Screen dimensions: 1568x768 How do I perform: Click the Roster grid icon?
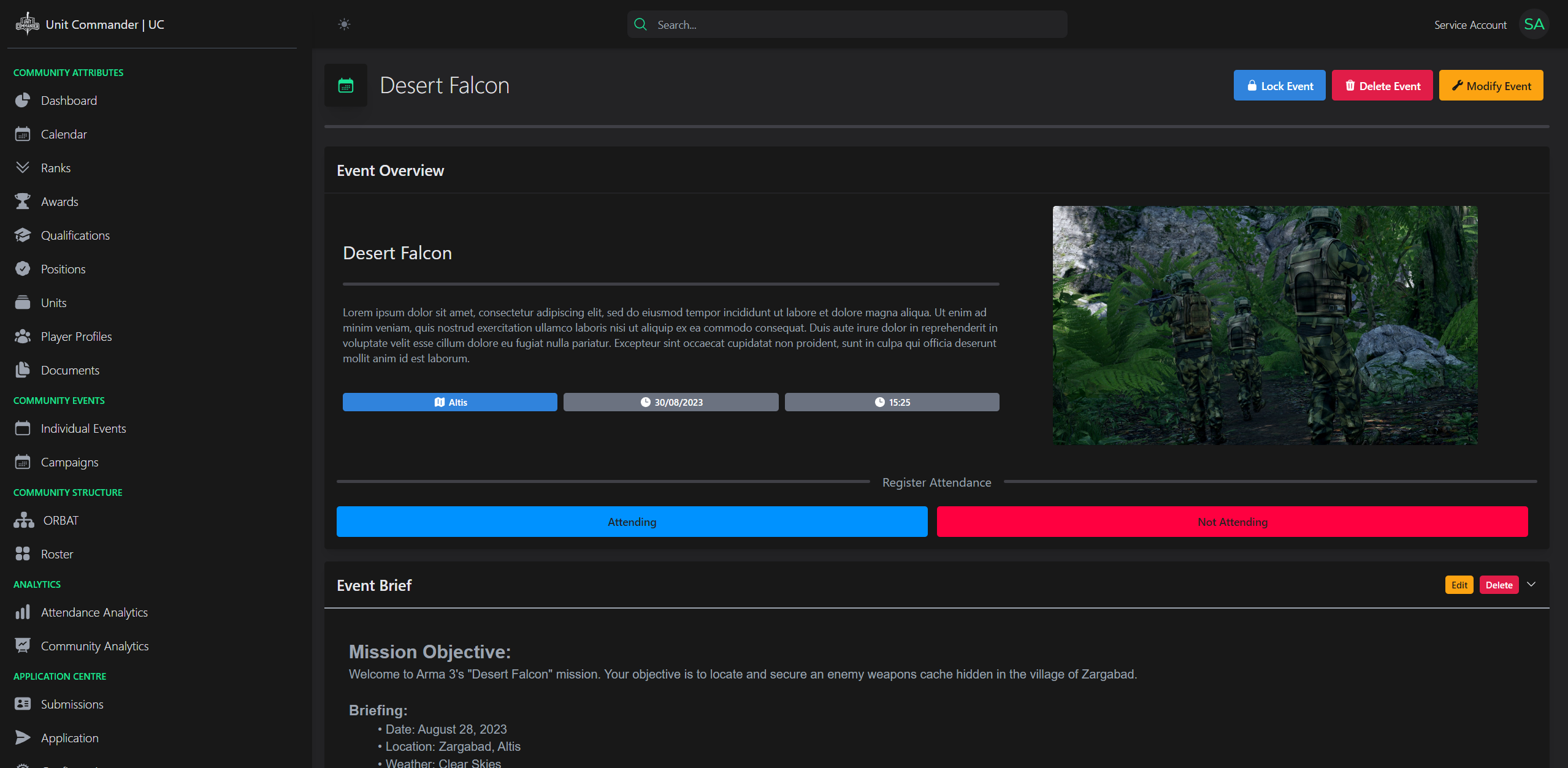coord(23,554)
